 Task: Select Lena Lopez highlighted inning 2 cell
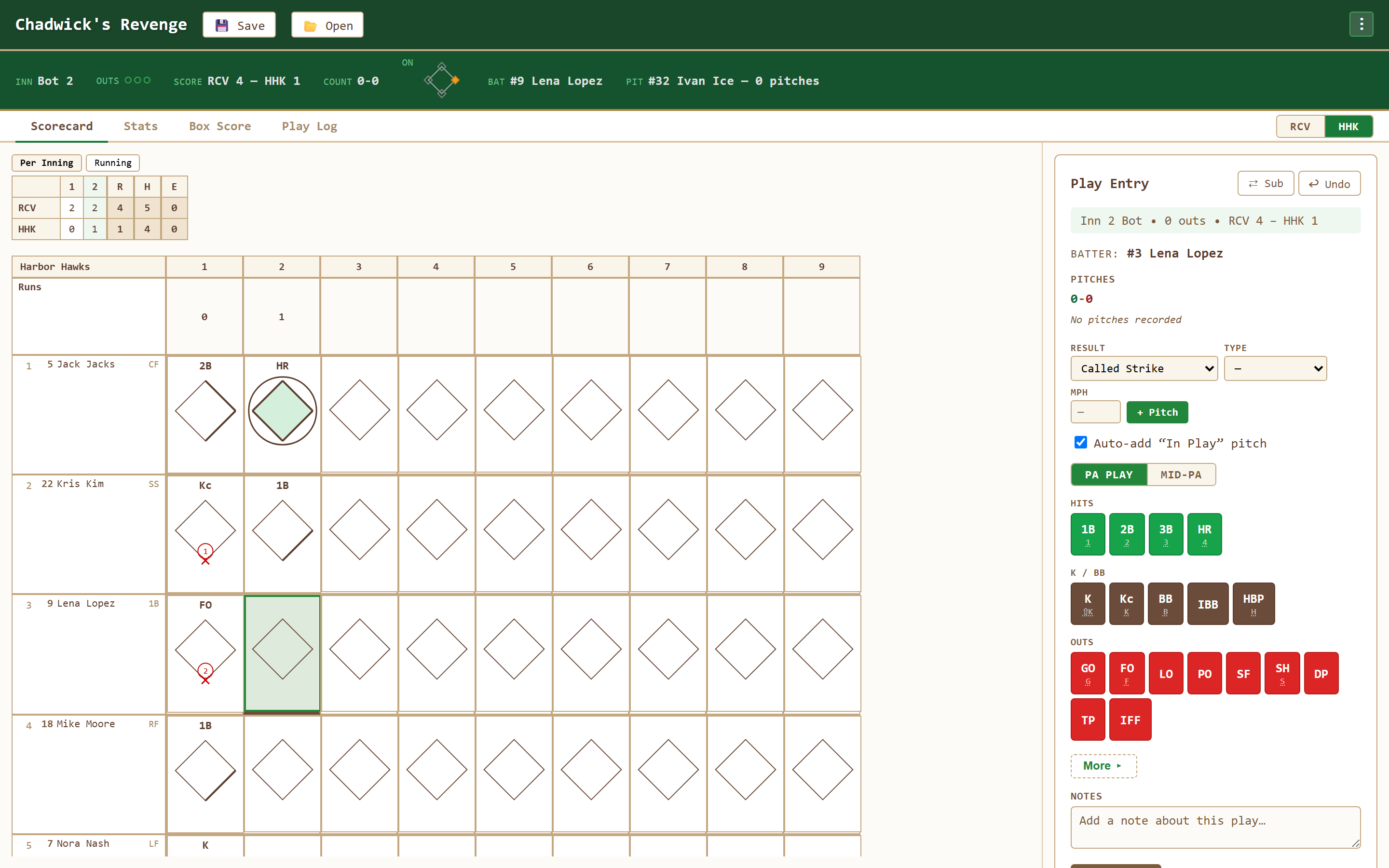283,653
